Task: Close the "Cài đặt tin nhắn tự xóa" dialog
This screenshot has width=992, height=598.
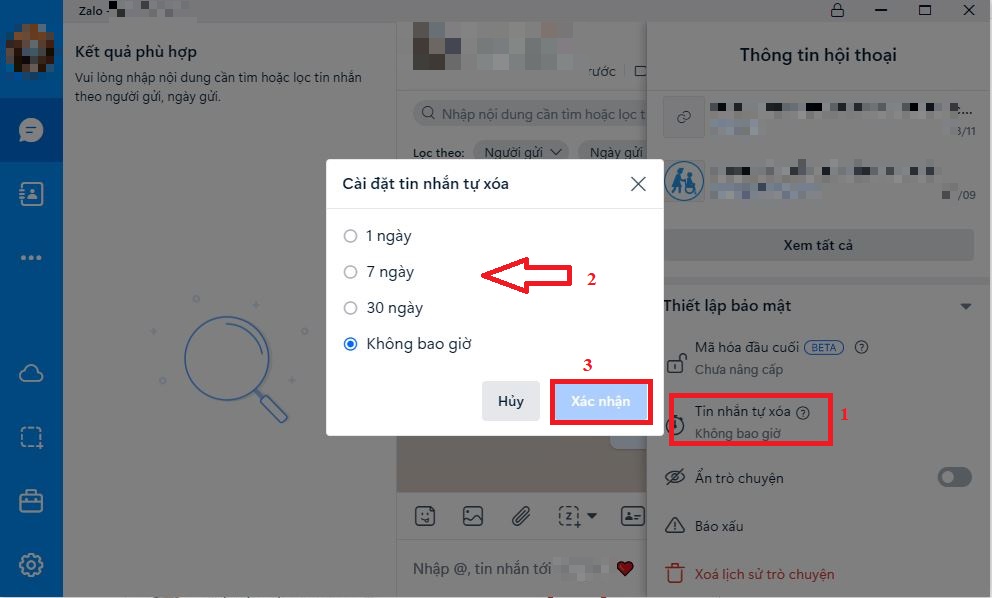Action: pyautogui.click(x=638, y=184)
